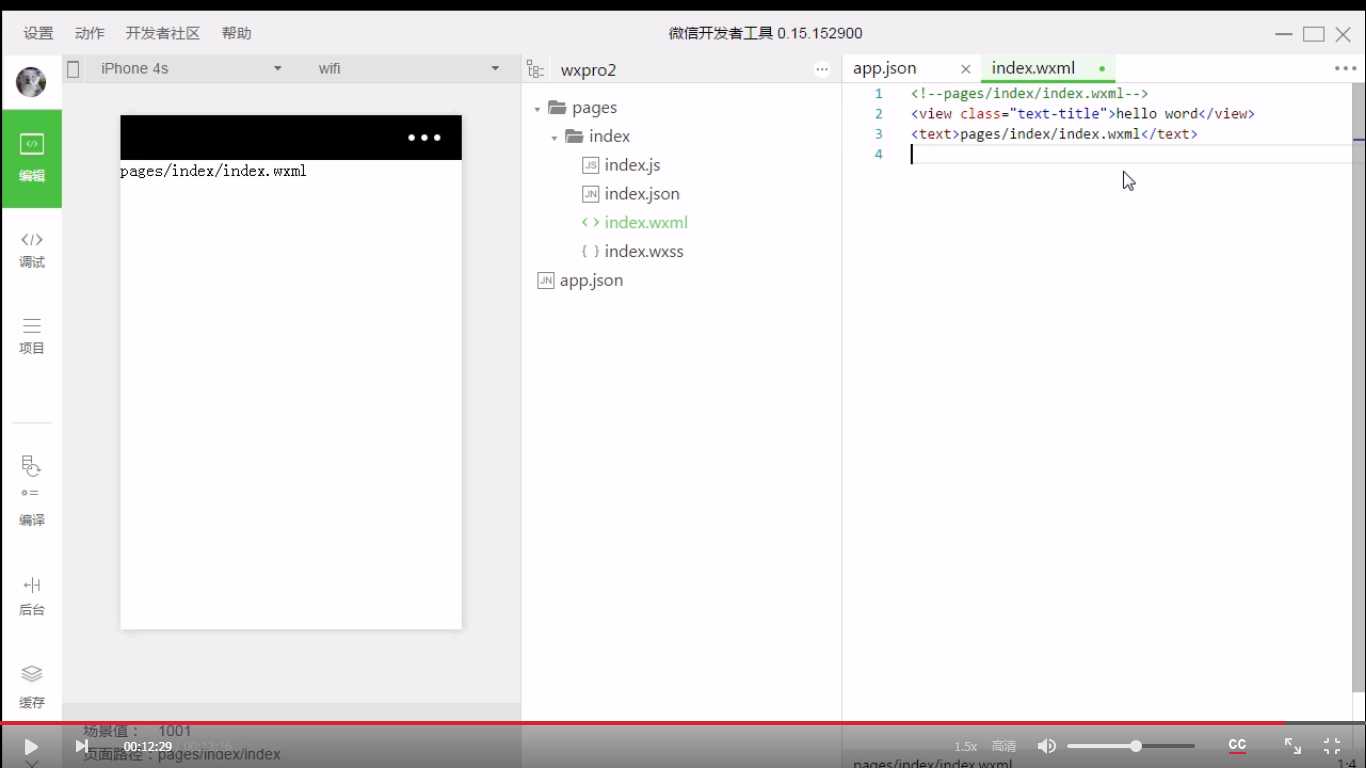
Task: Click the user avatar in the sidebar
Action: click(x=31, y=81)
